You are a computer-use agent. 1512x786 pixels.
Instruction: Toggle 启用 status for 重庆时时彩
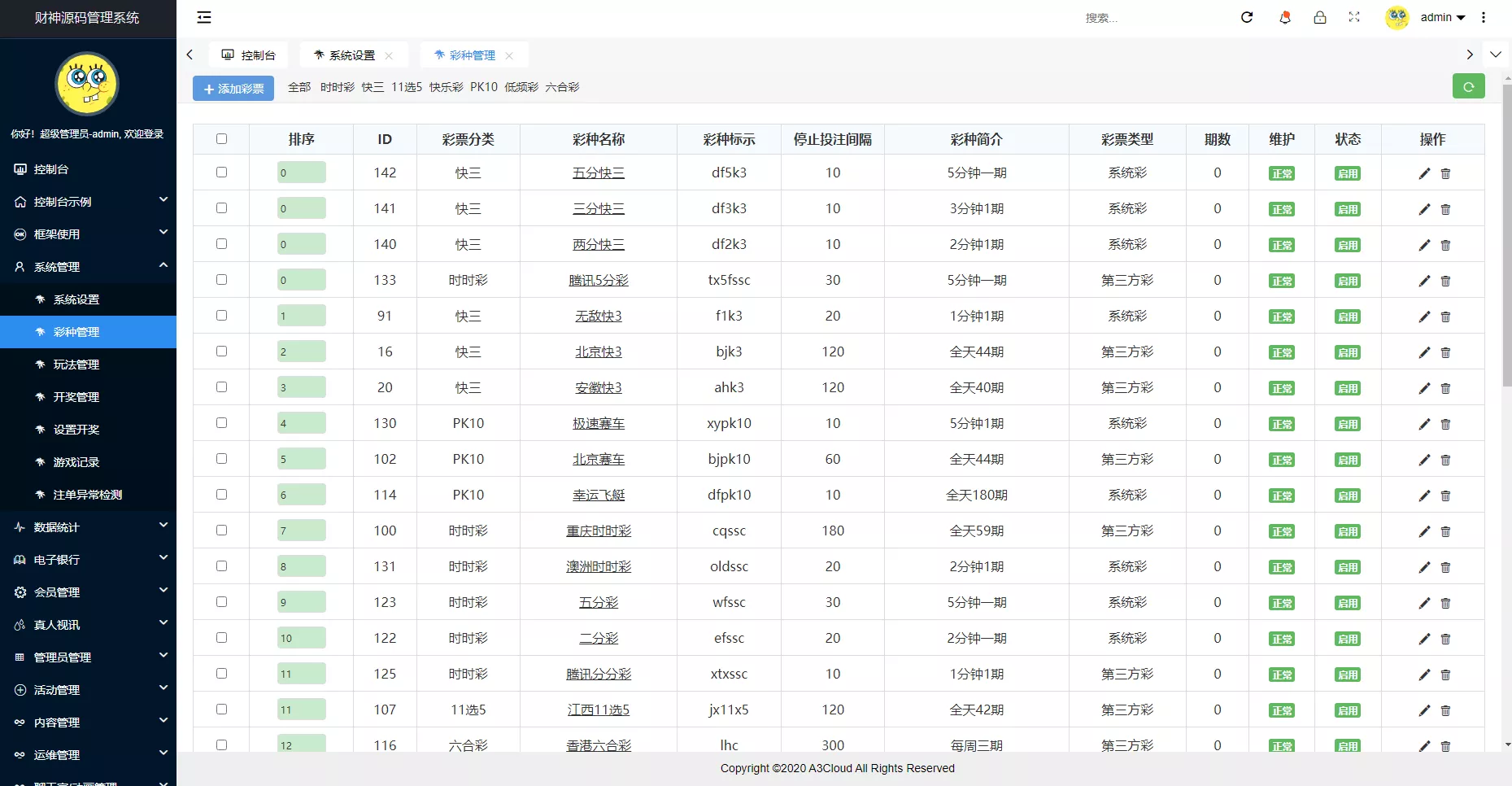(x=1347, y=531)
